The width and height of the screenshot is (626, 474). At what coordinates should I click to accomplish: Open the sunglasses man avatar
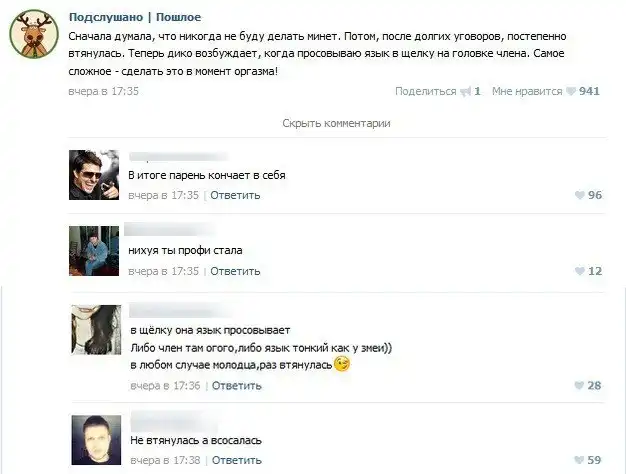(x=94, y=175)
